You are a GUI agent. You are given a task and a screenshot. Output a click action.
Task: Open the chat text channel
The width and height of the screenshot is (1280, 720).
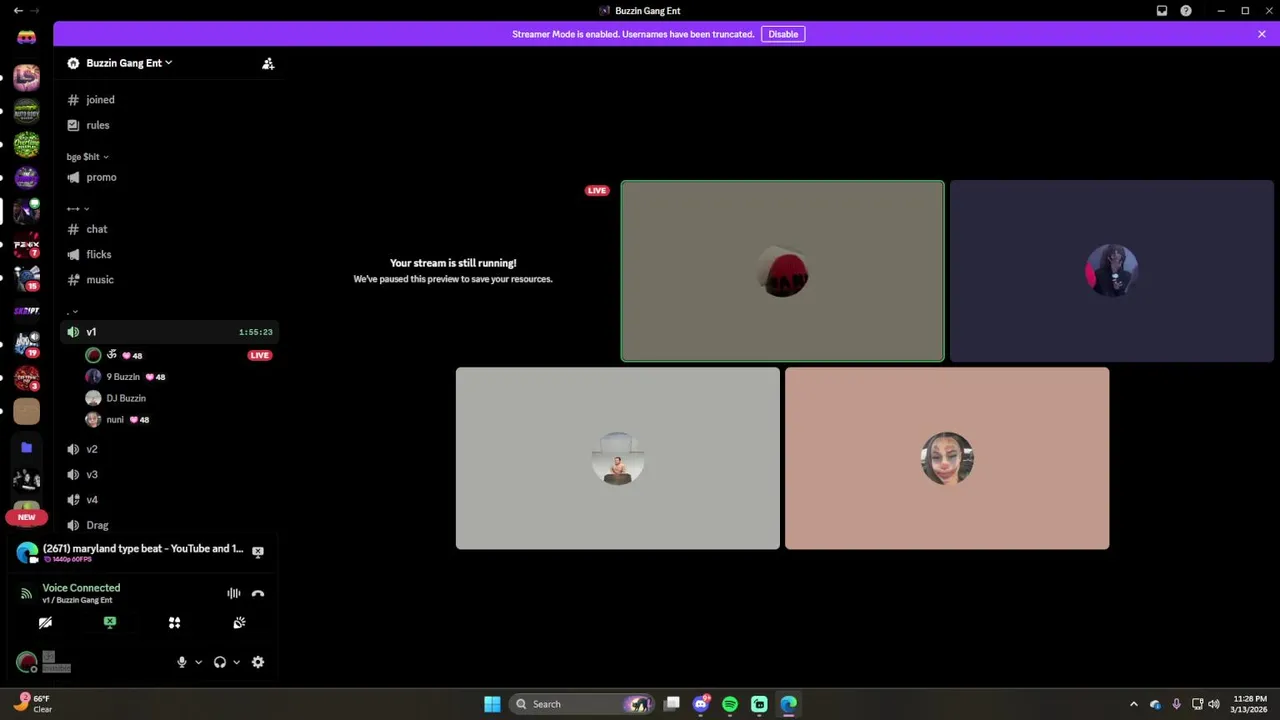[168, 229]
